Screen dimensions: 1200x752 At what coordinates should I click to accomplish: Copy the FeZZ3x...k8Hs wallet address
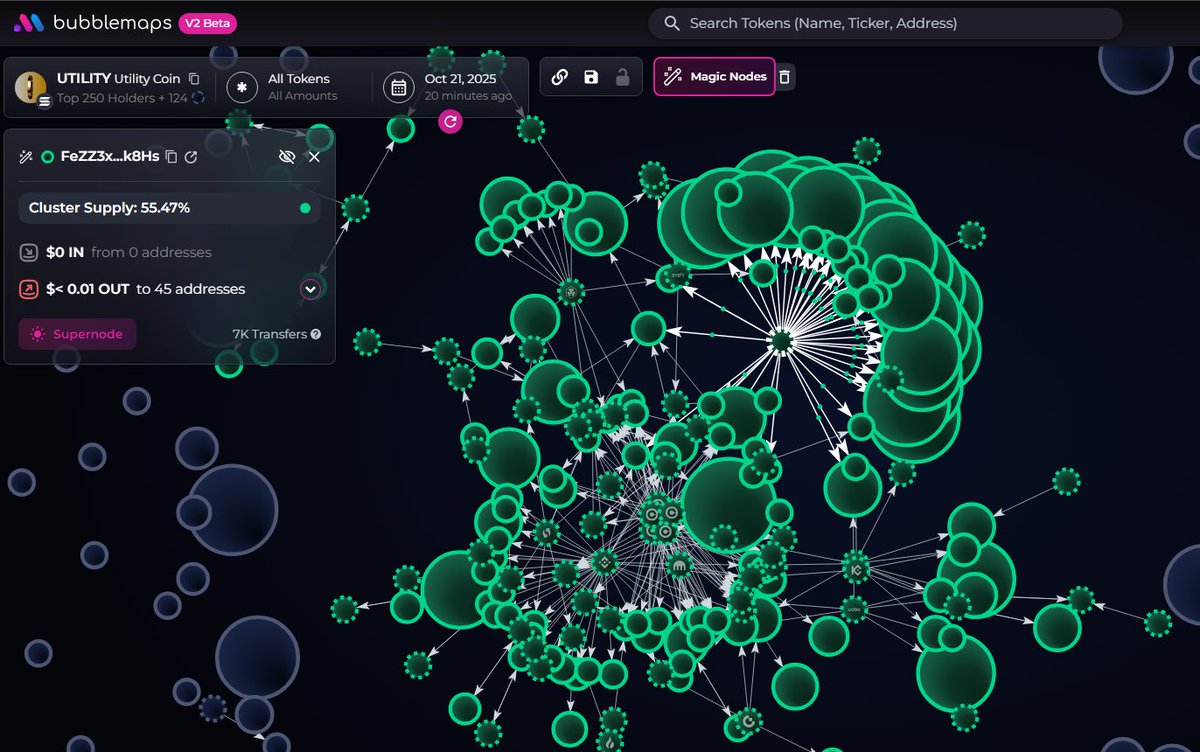click(171, 157)
